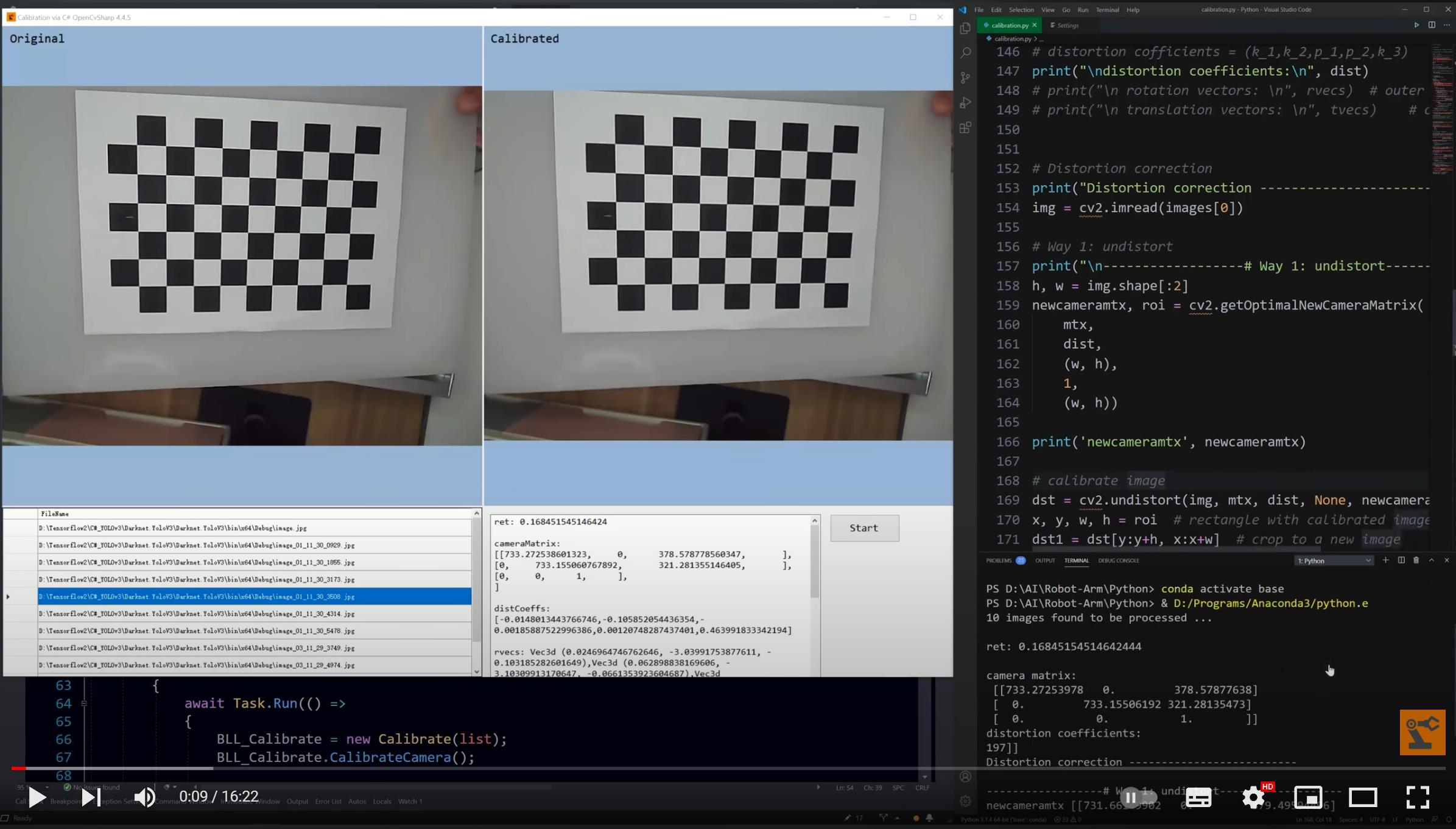Screen dimensions: 1456x829
Task: Toggle theater mode on the video player
Action: tap(1363, 797)
